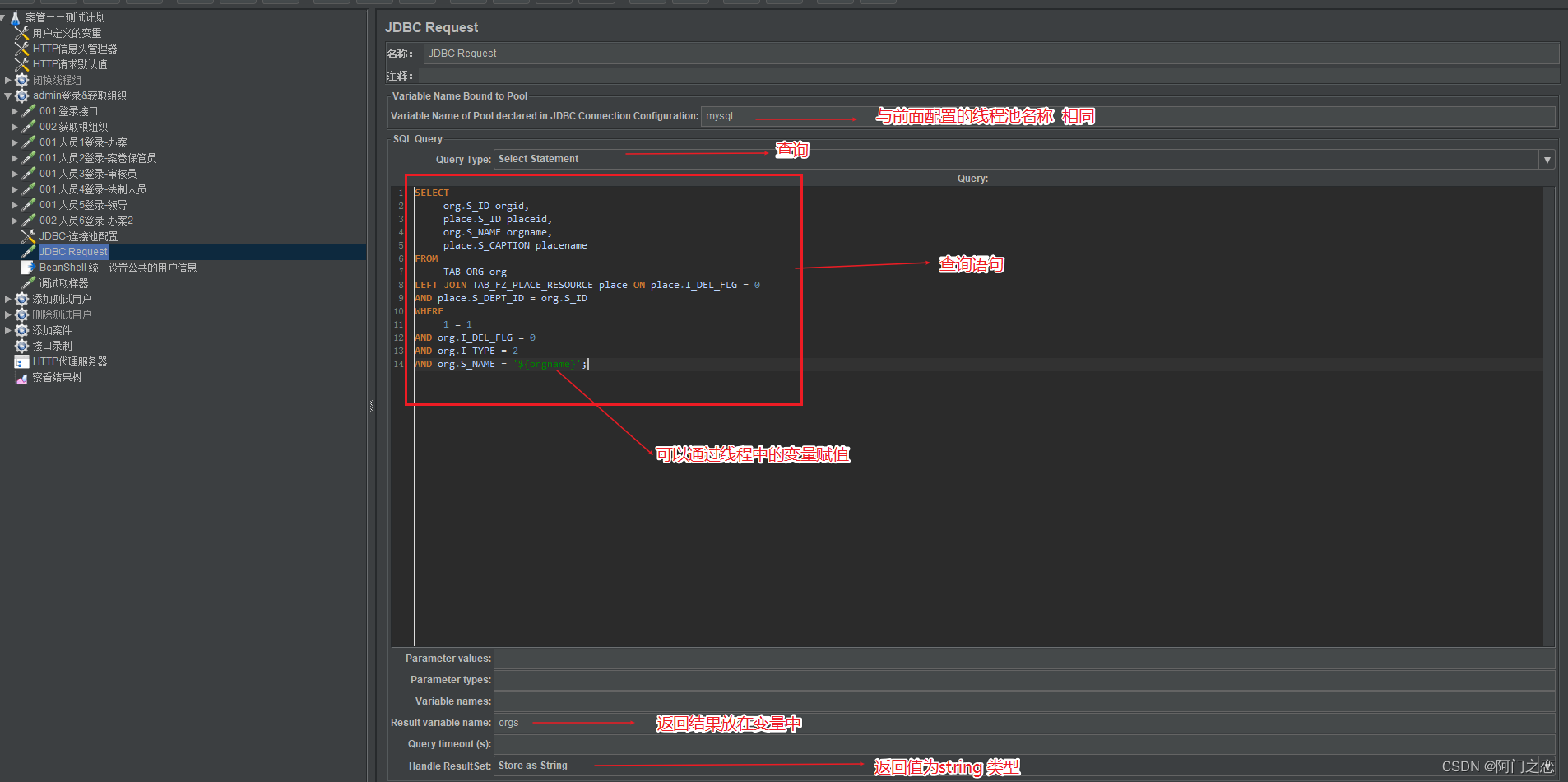Select the JDBC-连接池配置 tree item label

tap(78, 236)
